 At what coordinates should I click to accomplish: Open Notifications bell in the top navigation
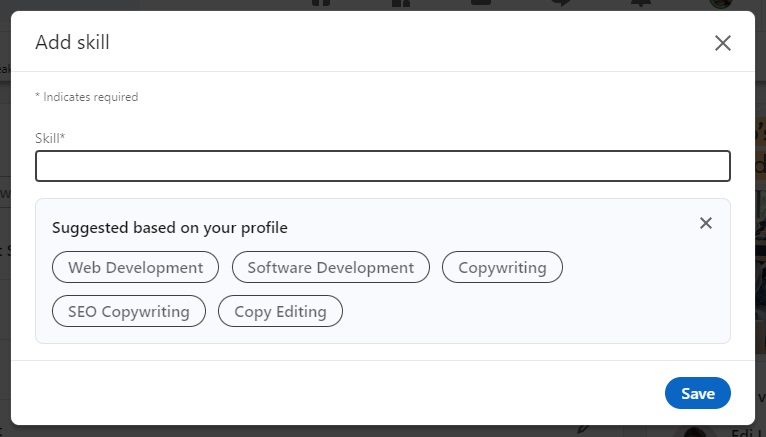pos(636,4)
